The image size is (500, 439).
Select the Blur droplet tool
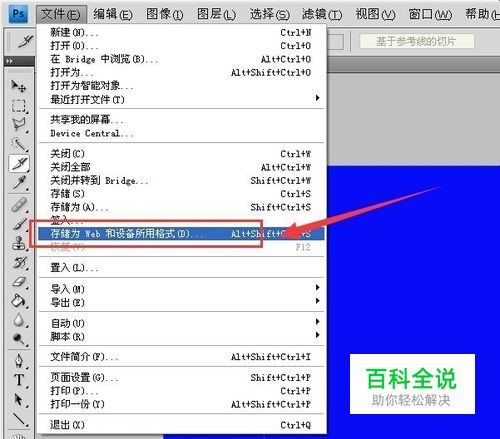tap(19, 320)
